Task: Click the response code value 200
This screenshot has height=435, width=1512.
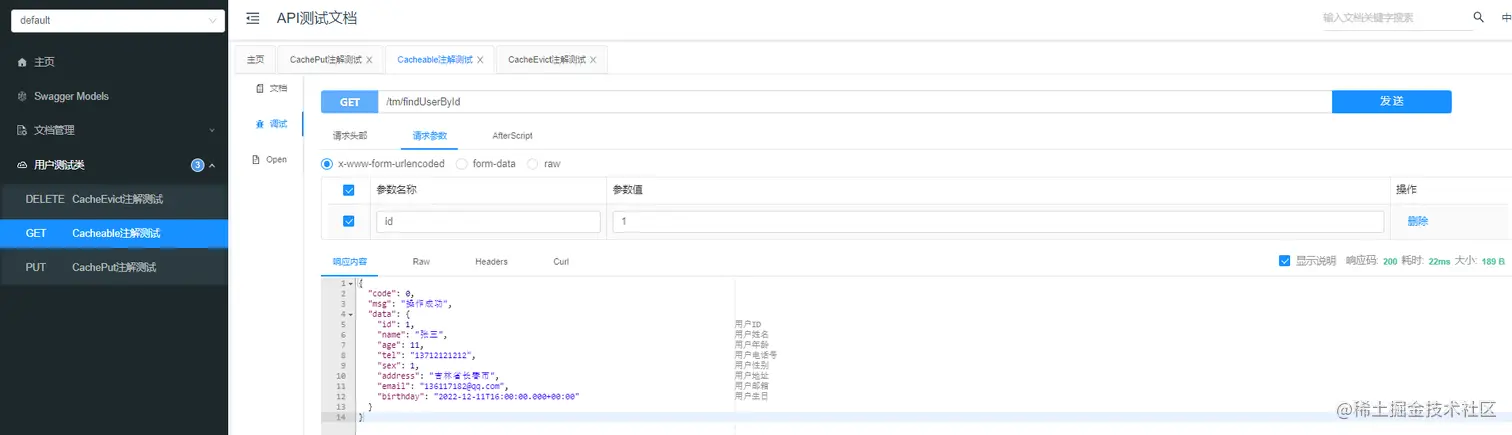Action: point(1389,261)
